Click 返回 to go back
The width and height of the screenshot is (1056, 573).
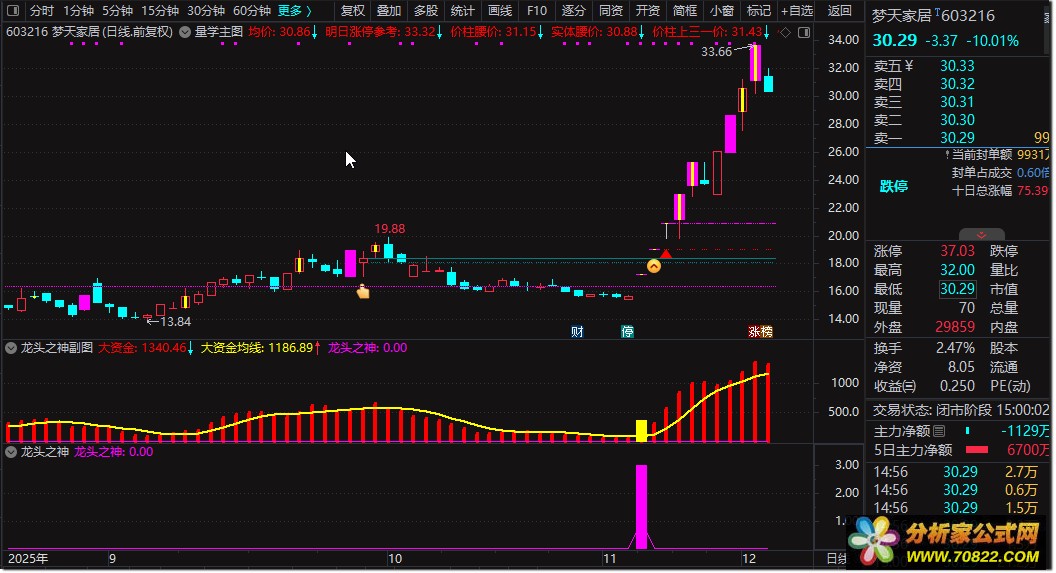(x=840, y=11)
